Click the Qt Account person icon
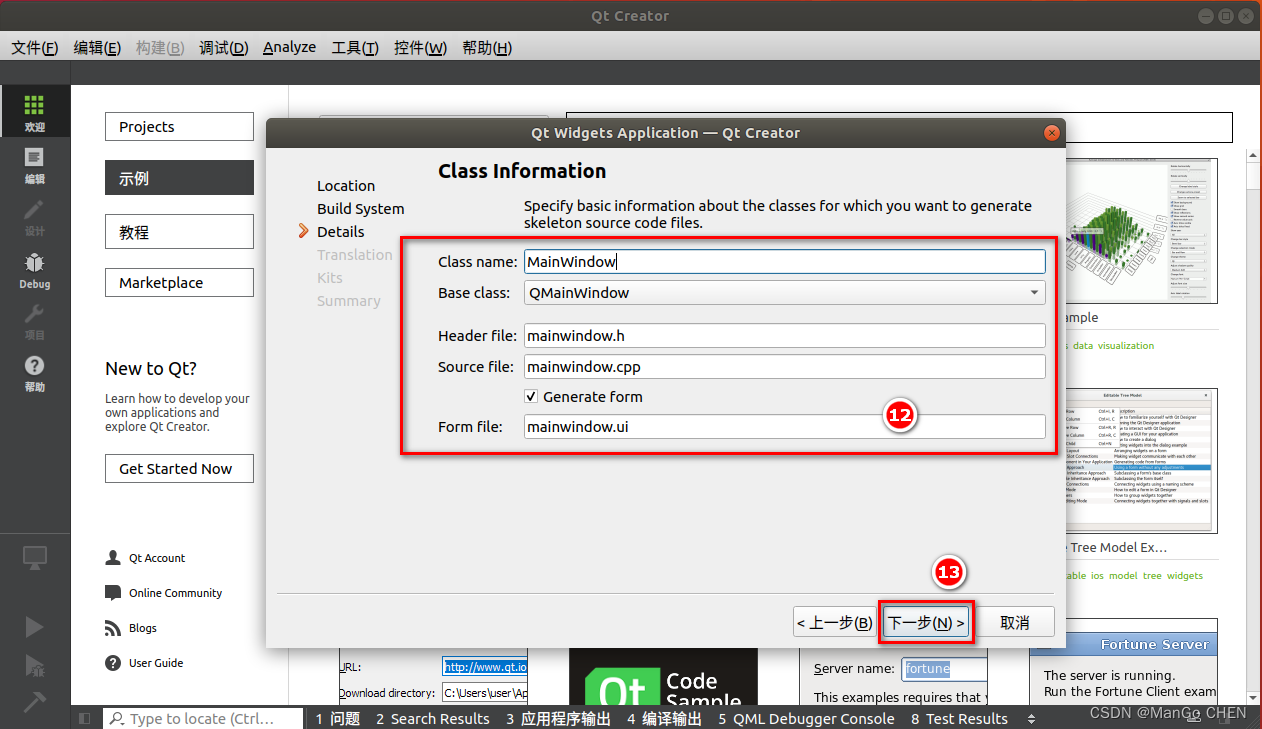The width and height of the screenshot is (1262, 729). [113, 558]
